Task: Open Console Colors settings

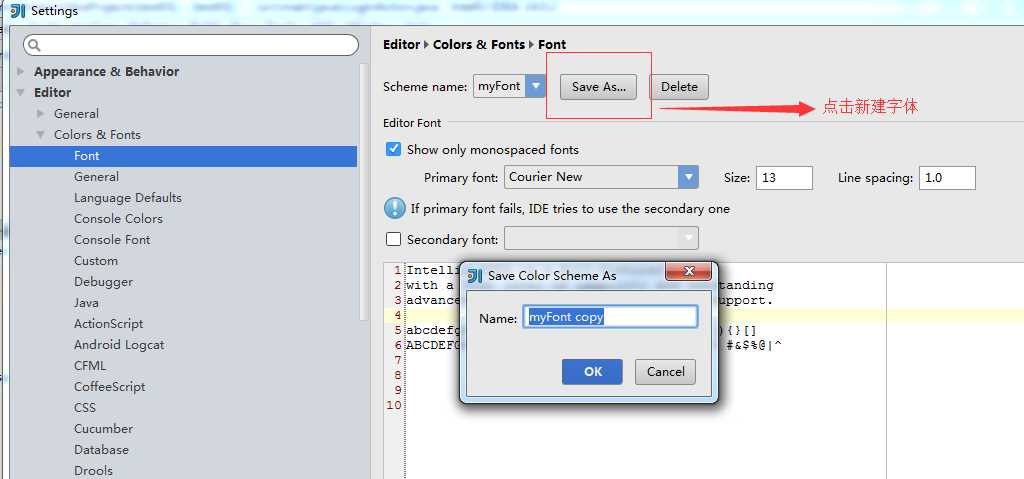Action: point(118,218)
